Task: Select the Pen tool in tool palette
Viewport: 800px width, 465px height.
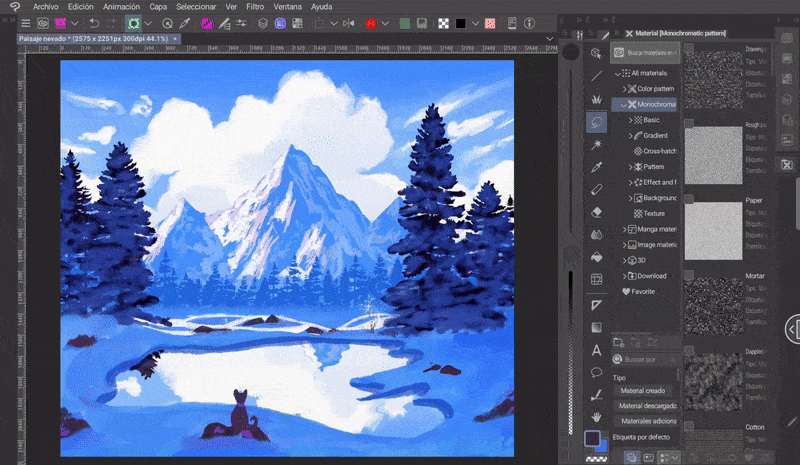Action: pyautogui.click(x=596, y=189)
